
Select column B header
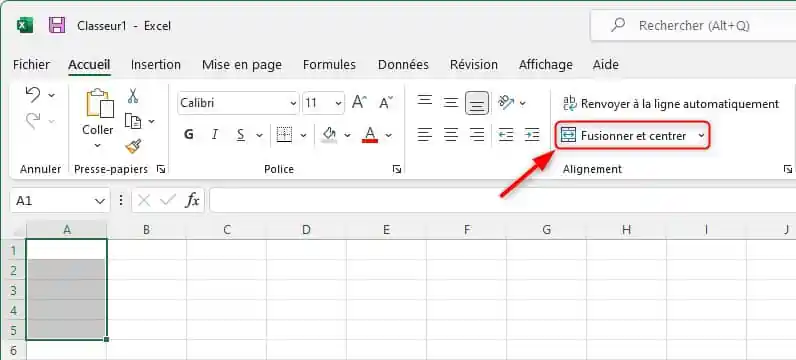pyautogui.click(x=146, y=230)
